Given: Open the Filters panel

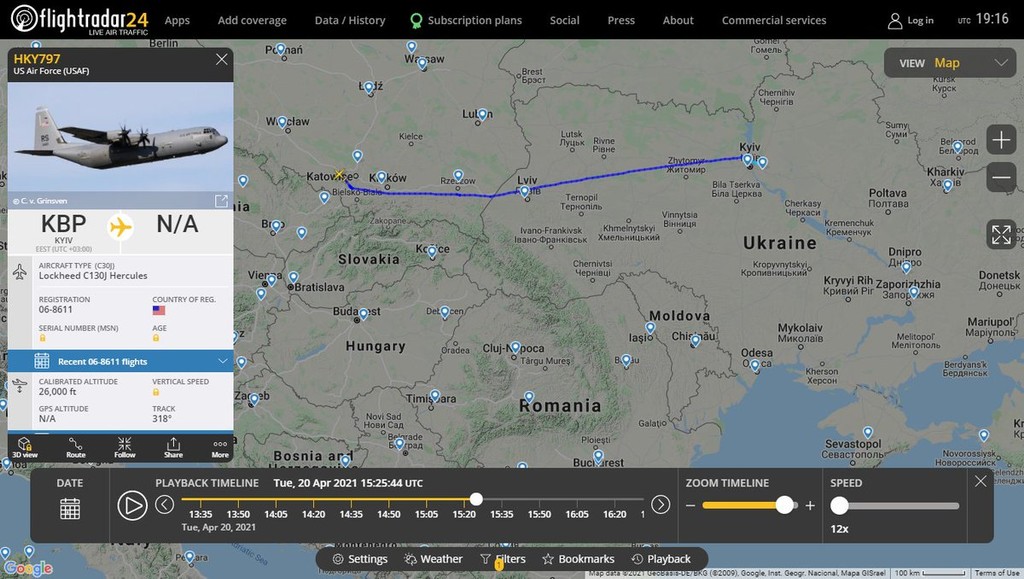Looking at the screenshot, I should [x=503, y=559].
